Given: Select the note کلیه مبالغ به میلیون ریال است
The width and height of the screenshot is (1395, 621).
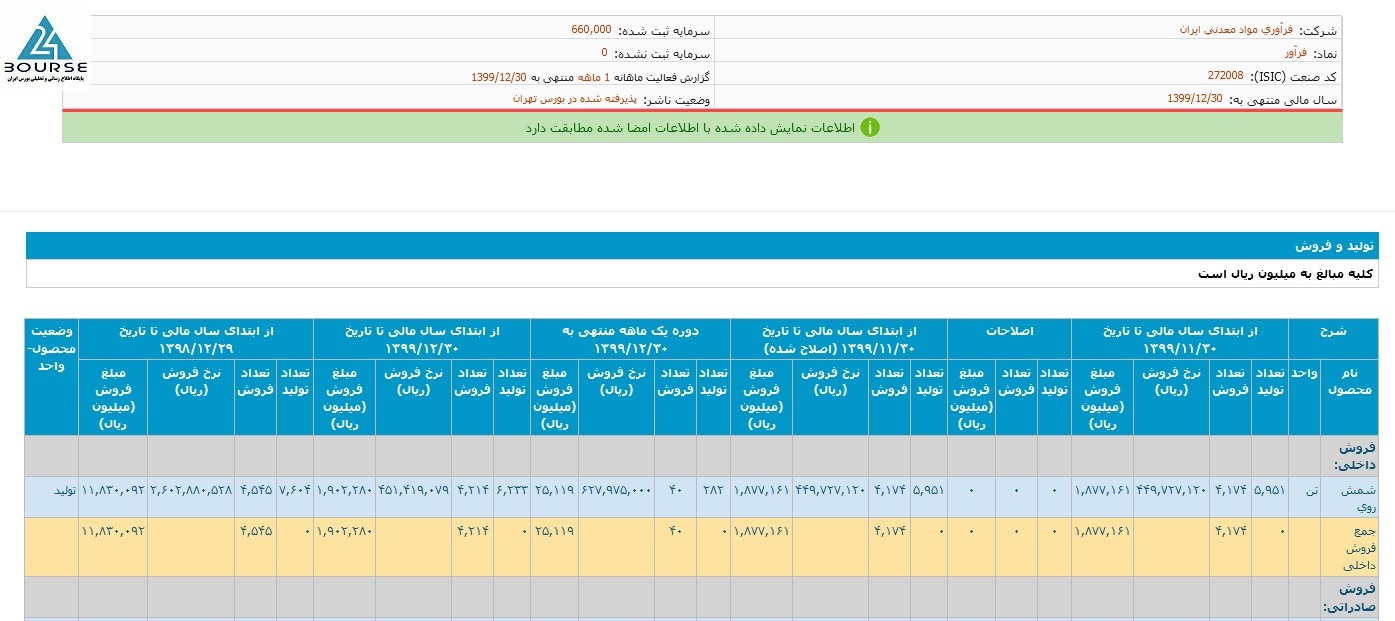Looking at the screenshot, I should tap(1286, 274).
